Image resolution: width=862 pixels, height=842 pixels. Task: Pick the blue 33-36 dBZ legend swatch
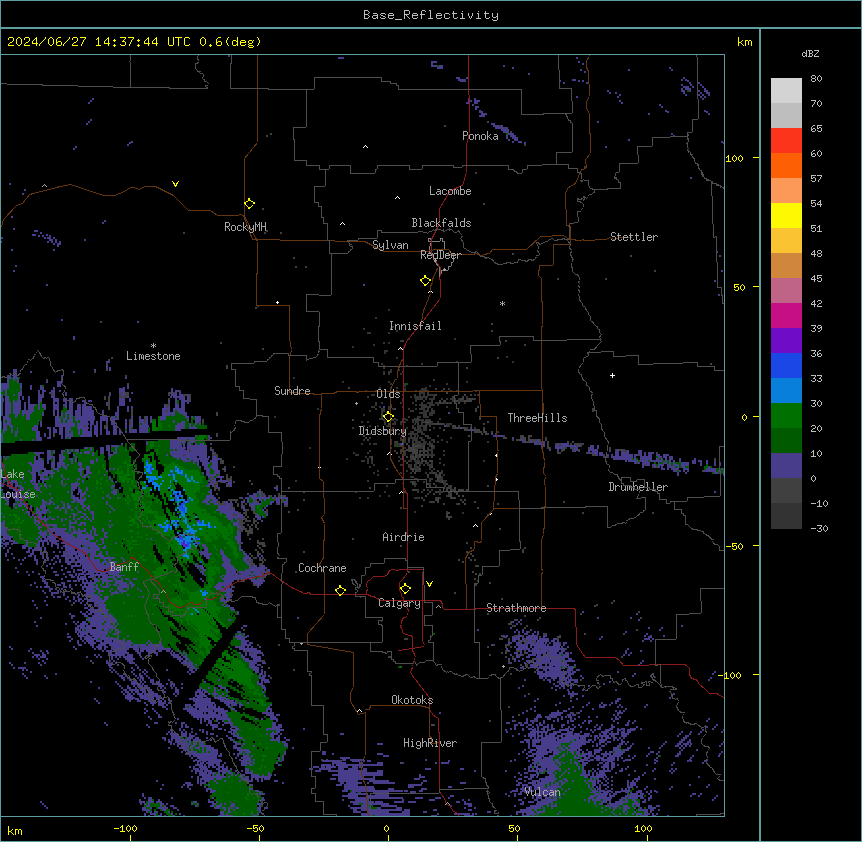pyautogui.click(x=786, y=365)
